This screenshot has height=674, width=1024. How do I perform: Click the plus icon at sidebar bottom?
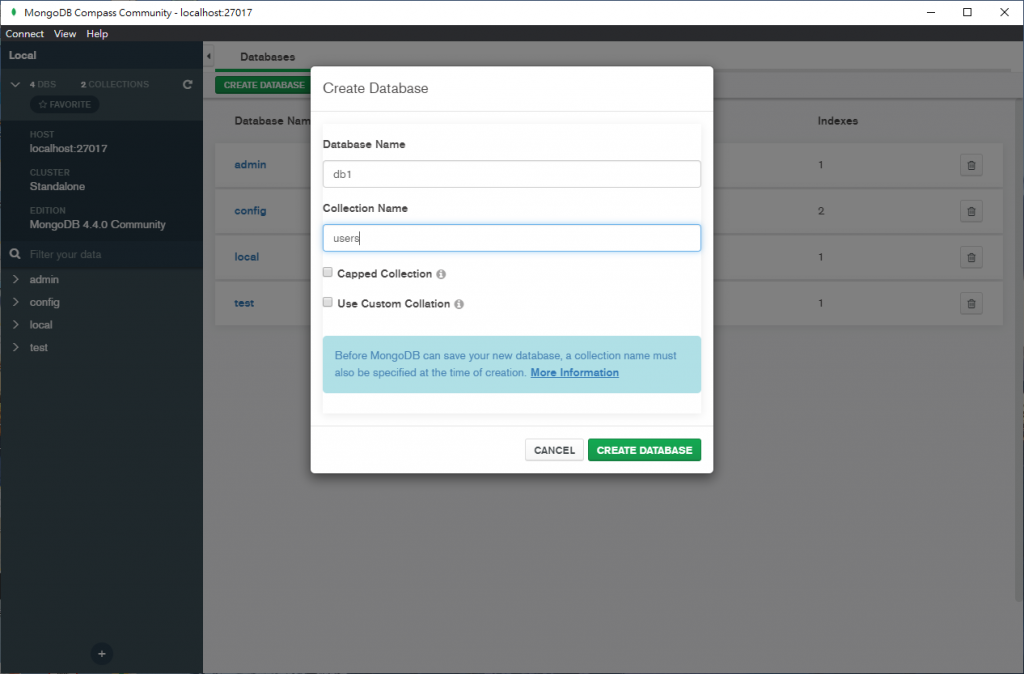coord(101,653)
